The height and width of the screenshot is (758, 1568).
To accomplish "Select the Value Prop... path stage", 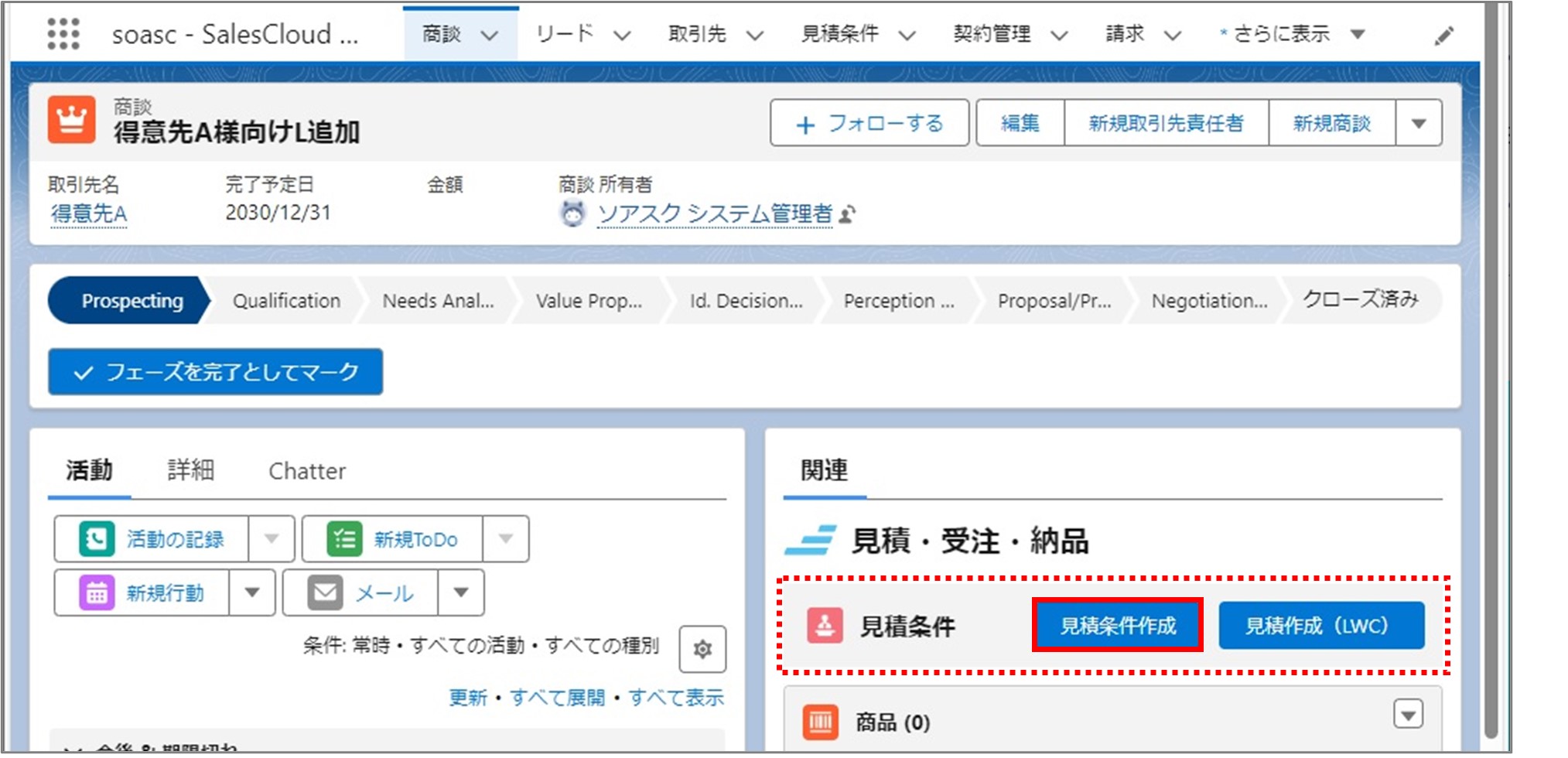I will point(589,300).
